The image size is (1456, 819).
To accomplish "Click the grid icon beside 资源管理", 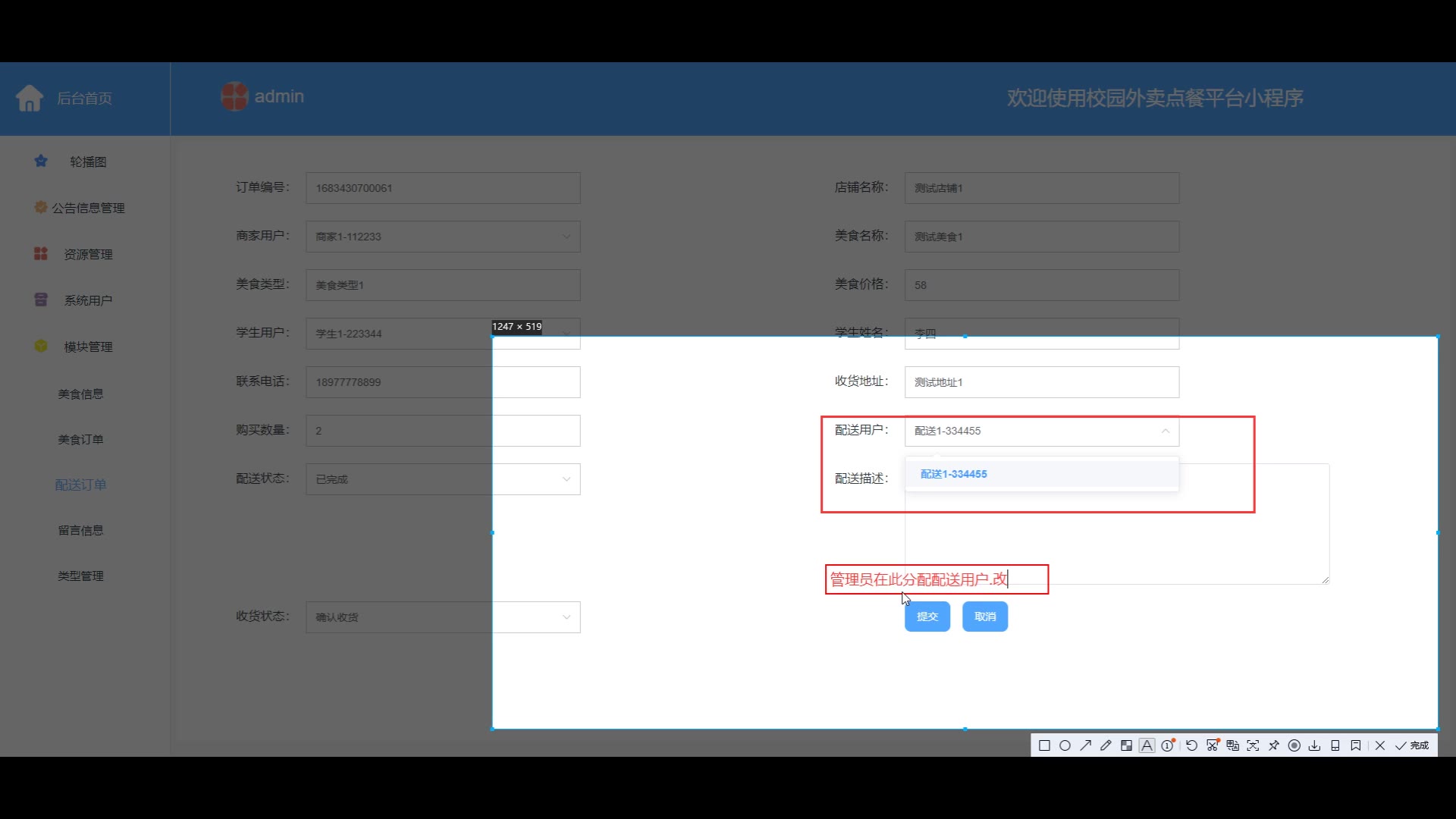I will tap(41, 253).
